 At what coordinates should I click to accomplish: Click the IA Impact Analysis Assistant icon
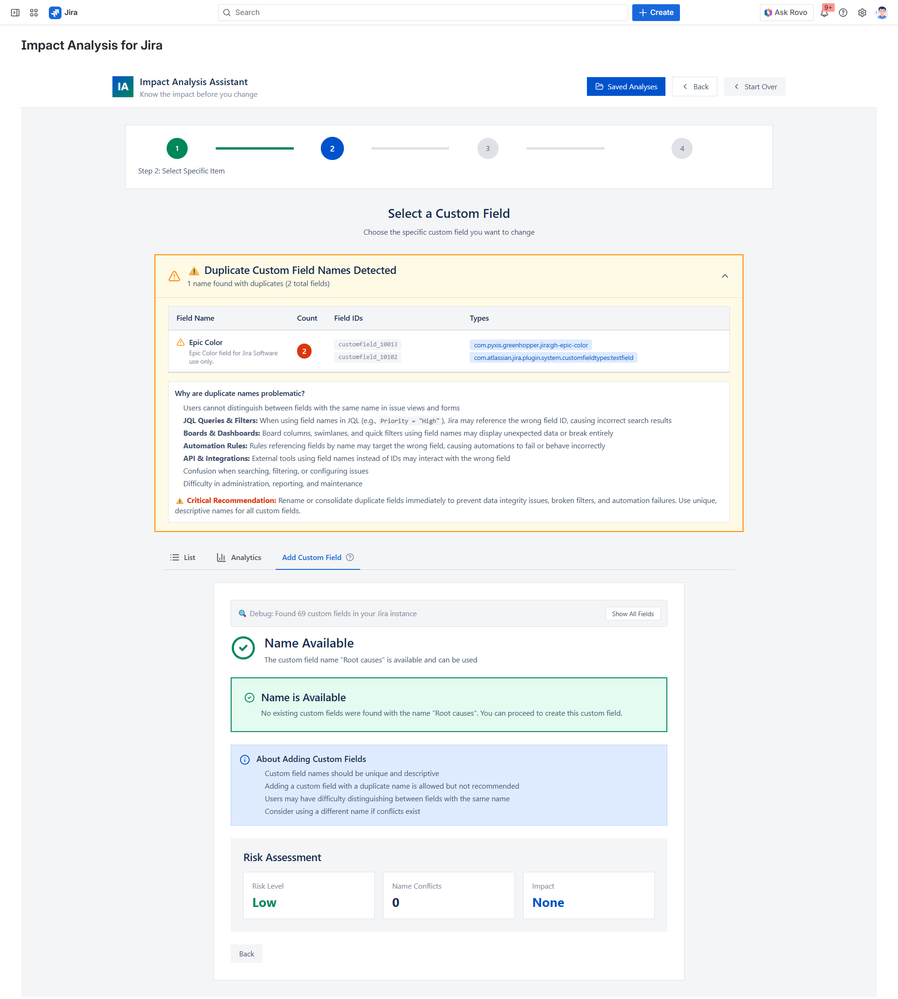point(122,86)
